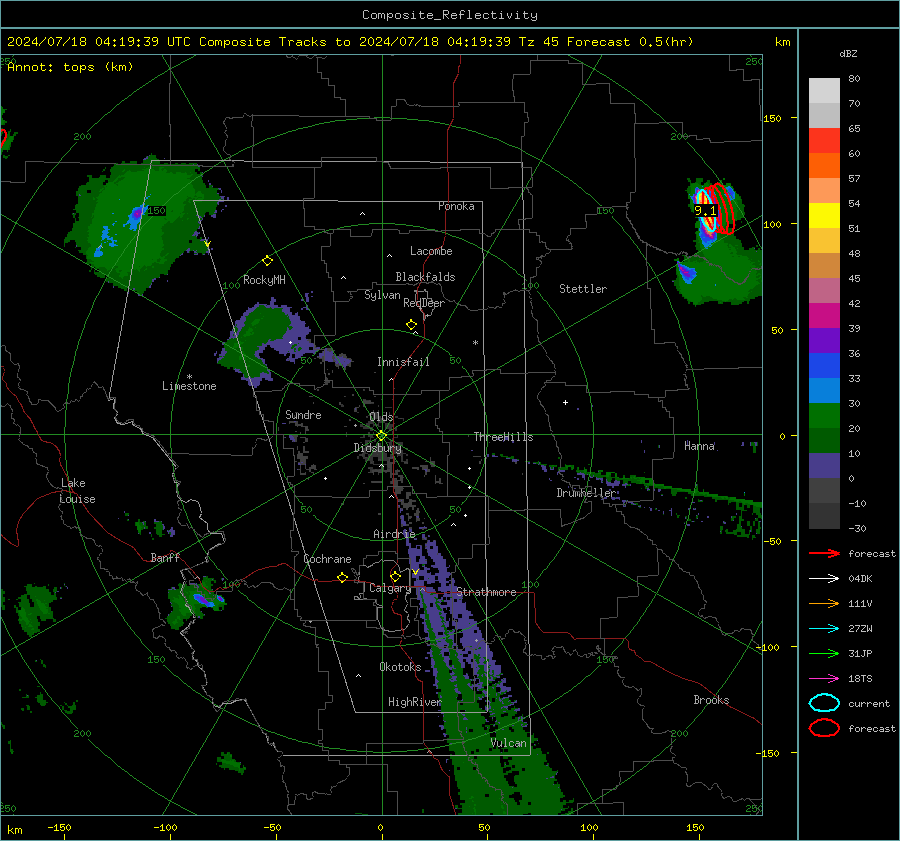Click the RockyMH label

click(264, 280)
